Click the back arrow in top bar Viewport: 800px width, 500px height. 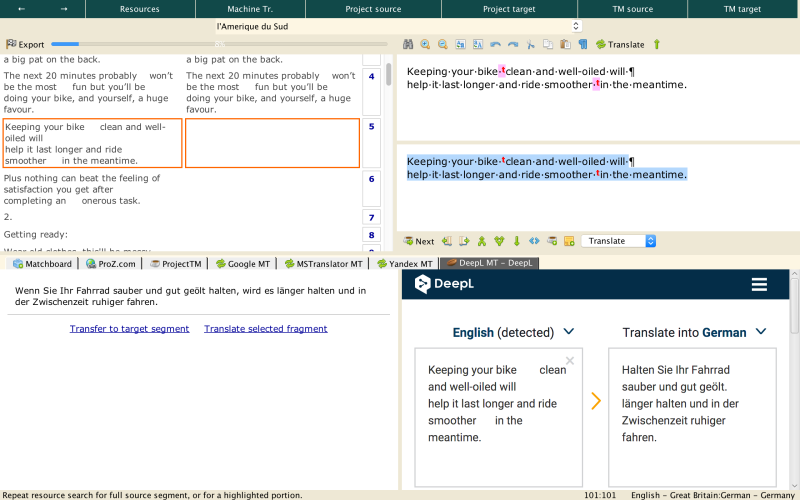pos(21,9)
